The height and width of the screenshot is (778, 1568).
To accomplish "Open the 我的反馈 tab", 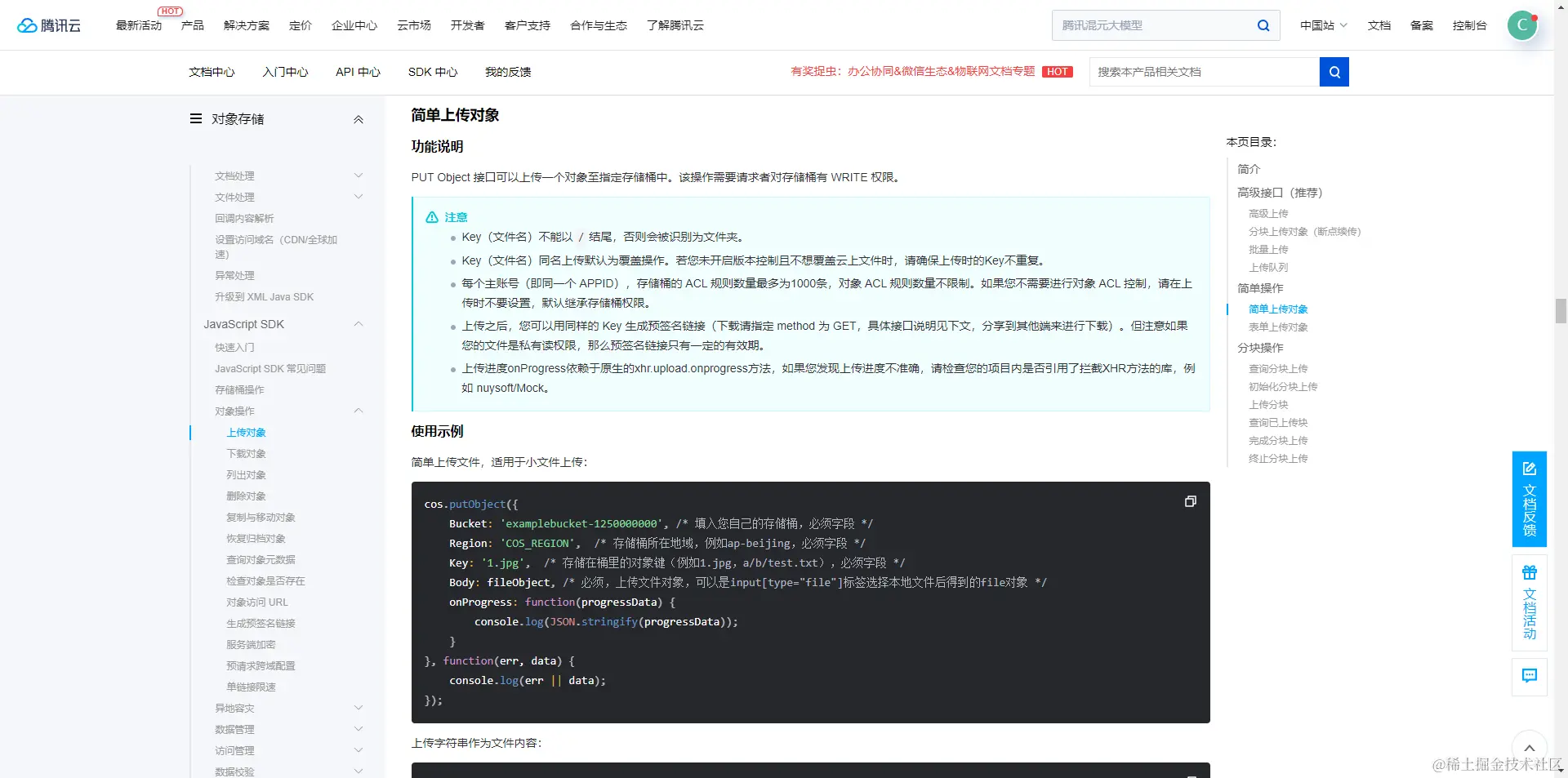I will [508, 72].
